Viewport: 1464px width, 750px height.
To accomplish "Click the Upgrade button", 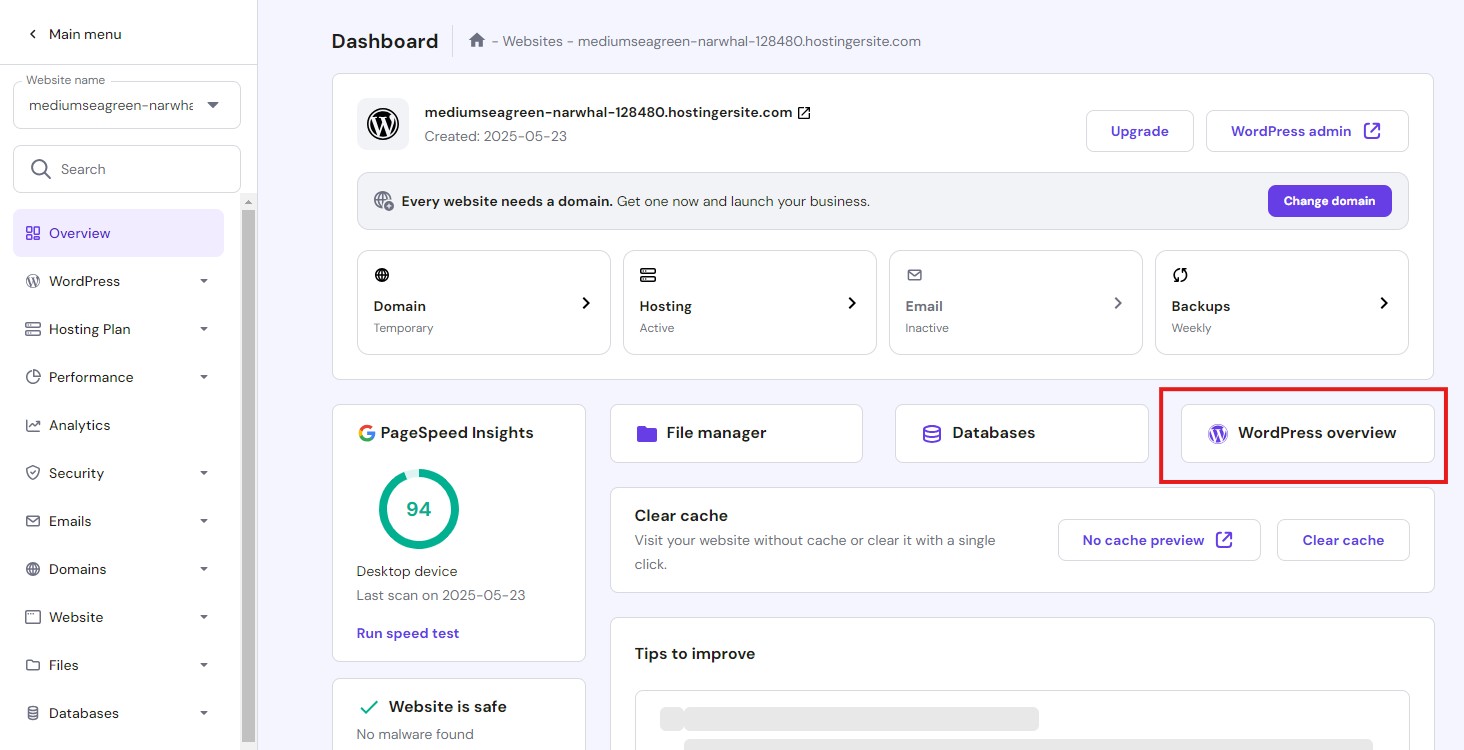I will (1140, 131).
